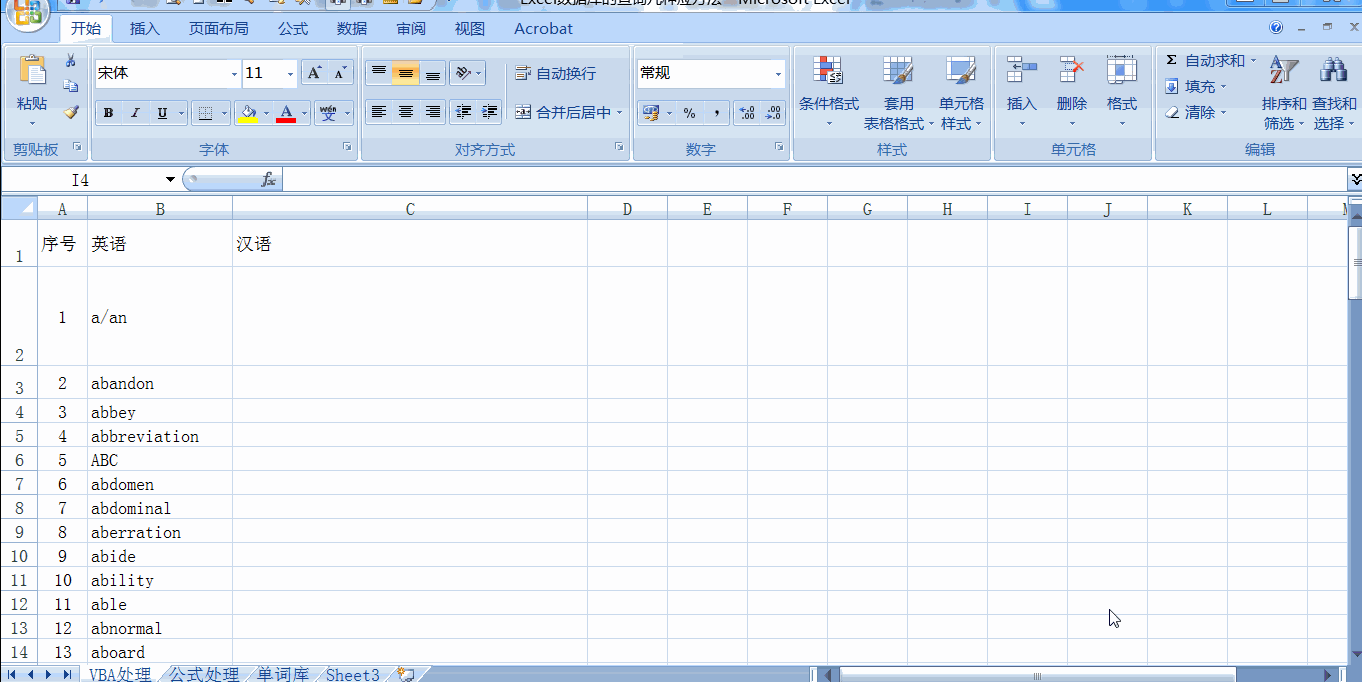Switch to the Insert (插入) ribbon tab
This screenshot has height=682, width=1362.
(x=145, y=29)
